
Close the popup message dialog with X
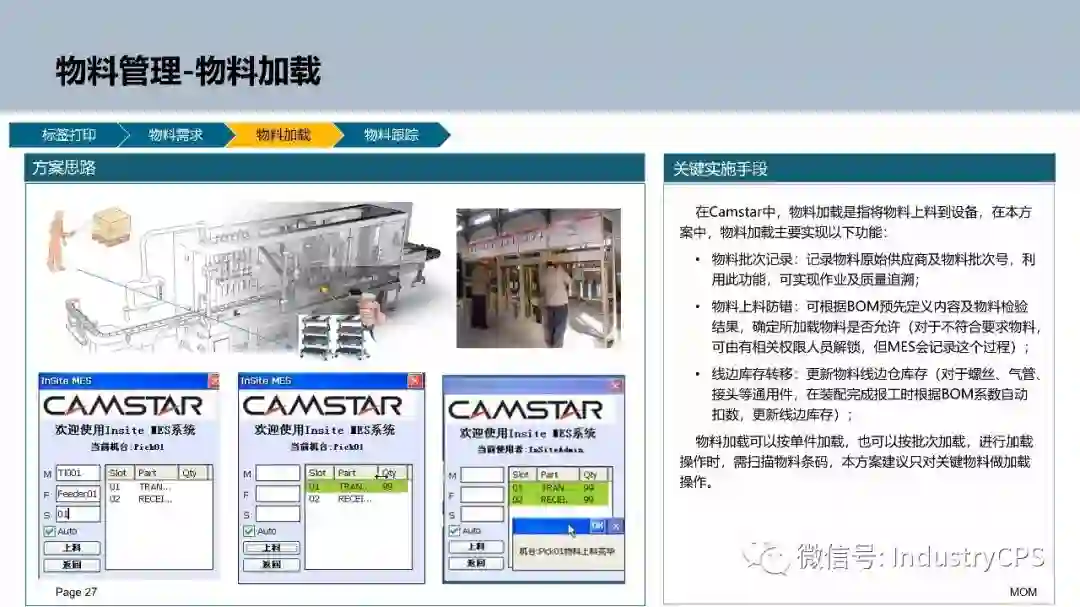616,526
